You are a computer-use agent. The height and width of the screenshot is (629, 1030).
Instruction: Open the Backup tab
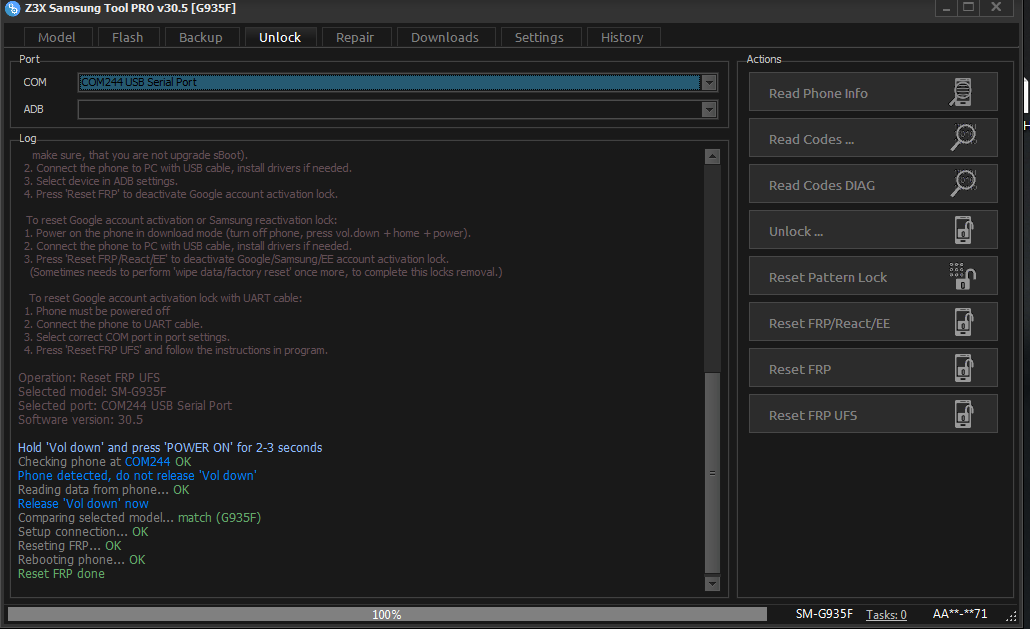pyautogui.click(x=201, y=37)
